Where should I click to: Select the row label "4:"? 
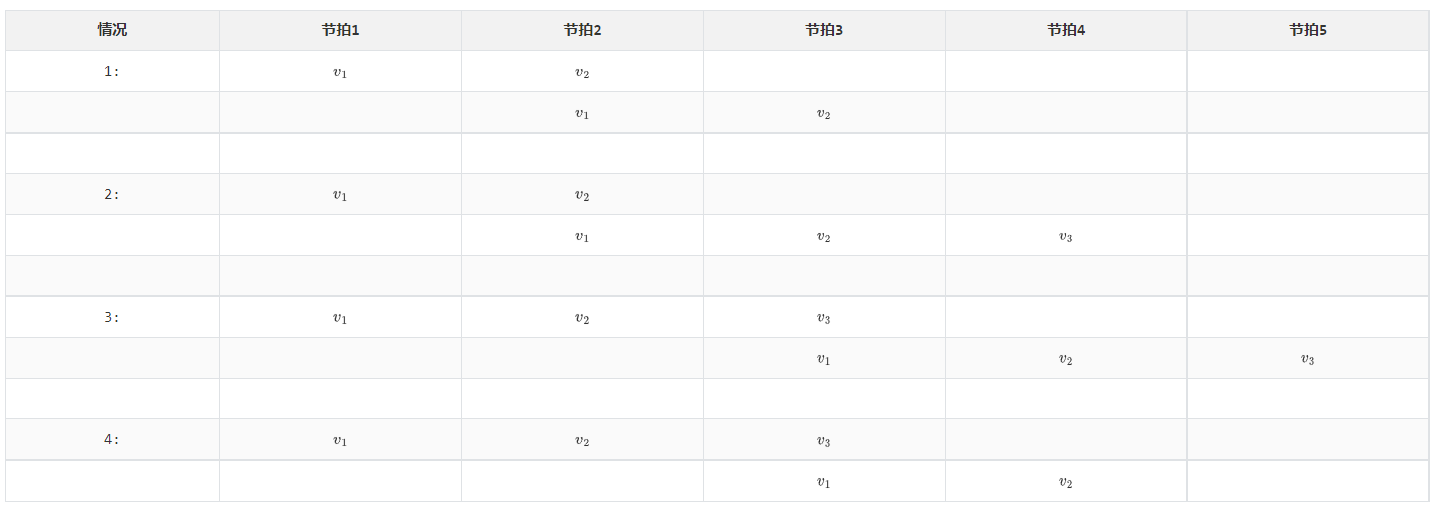pos(112,440)
